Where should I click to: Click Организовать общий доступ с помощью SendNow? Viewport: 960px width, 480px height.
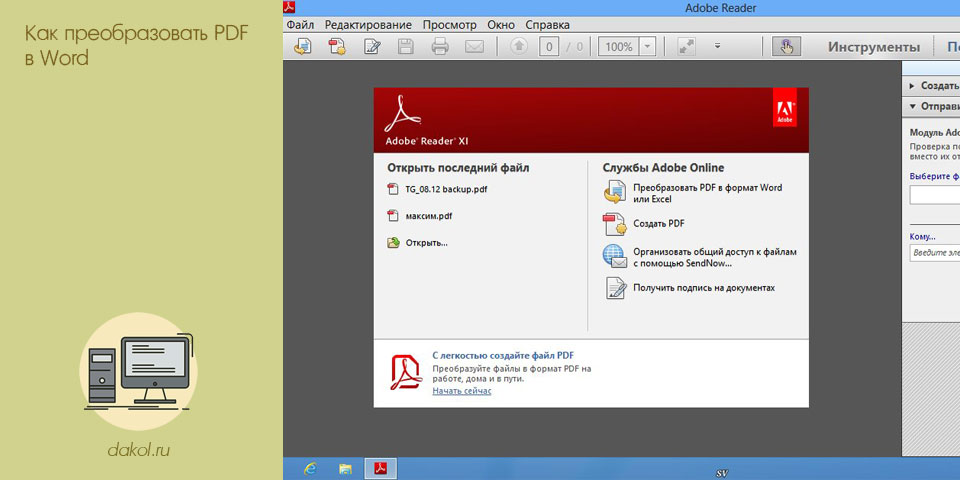click(715, 257)
